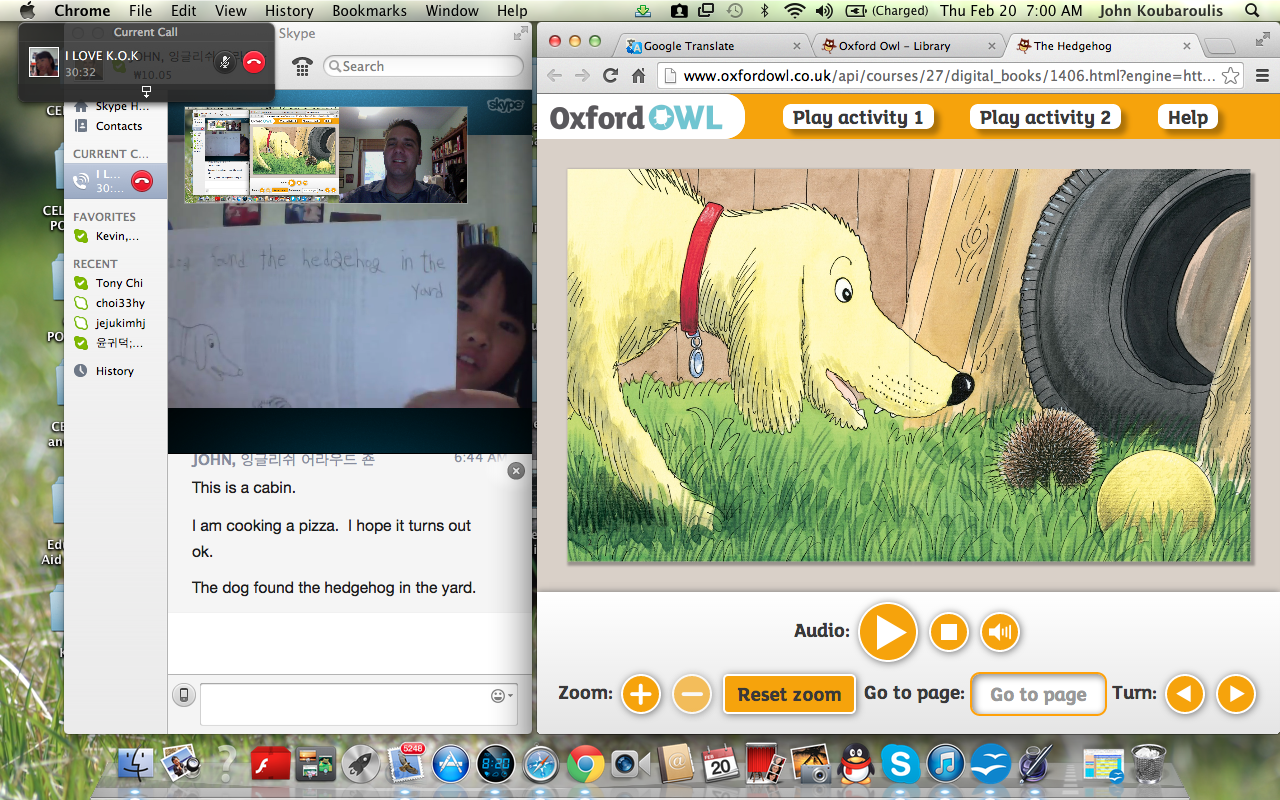The image size is (1280, 800).
Task: Launch Google Chrome from the Dock
Action: tap(585, 765)
